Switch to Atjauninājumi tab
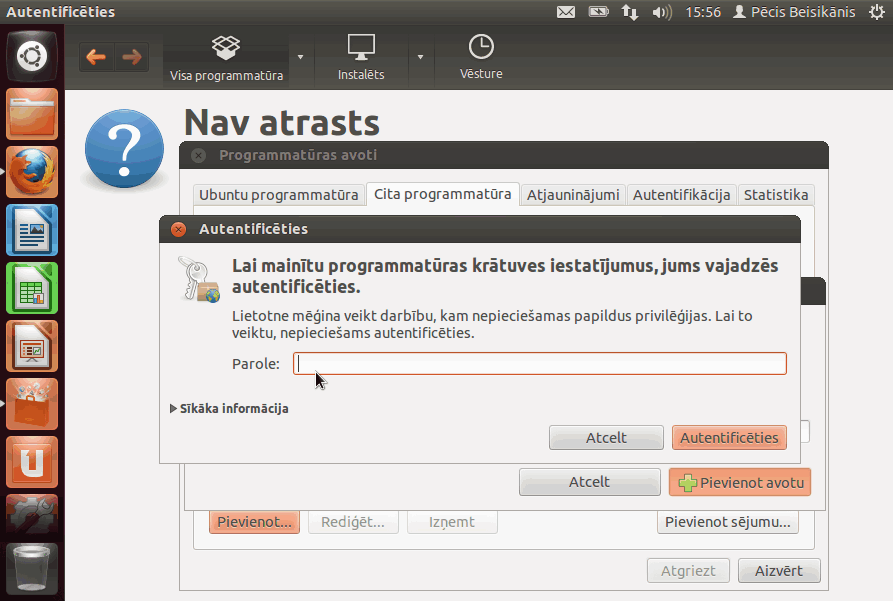Image resolution: width=893 pixels, height=601 pixels. (x=573, y=195)
